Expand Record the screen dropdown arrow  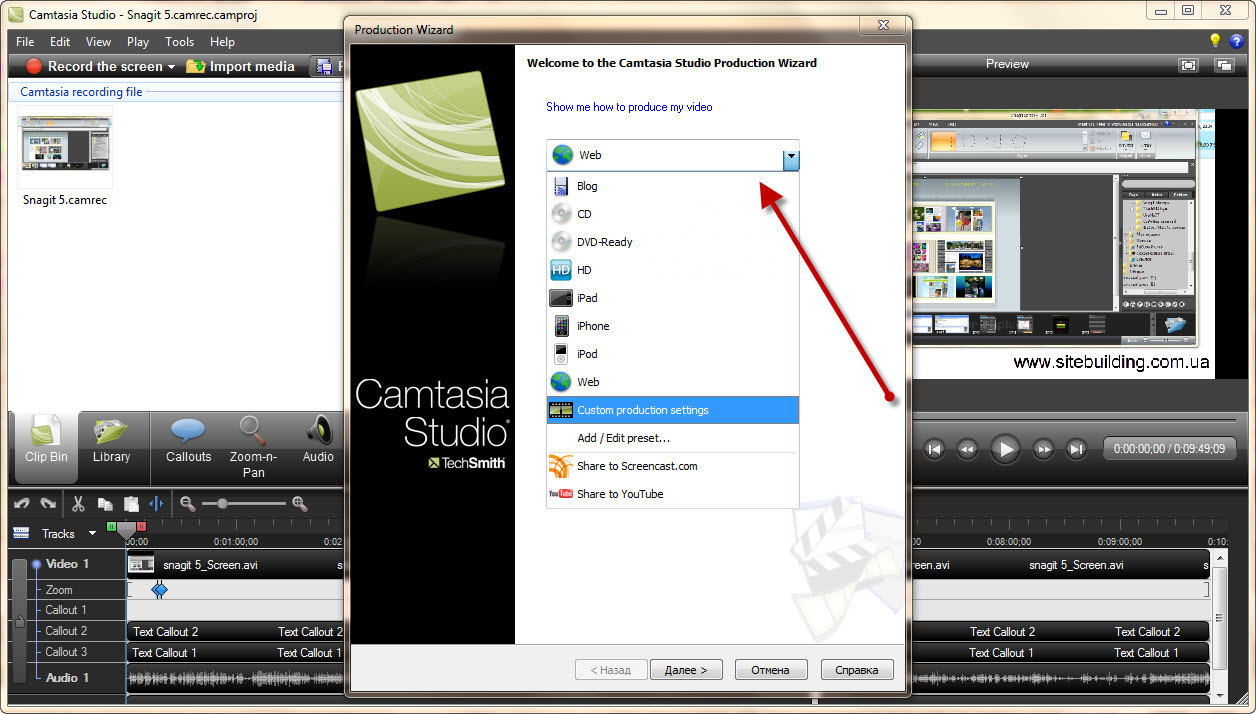coord(171,67)
